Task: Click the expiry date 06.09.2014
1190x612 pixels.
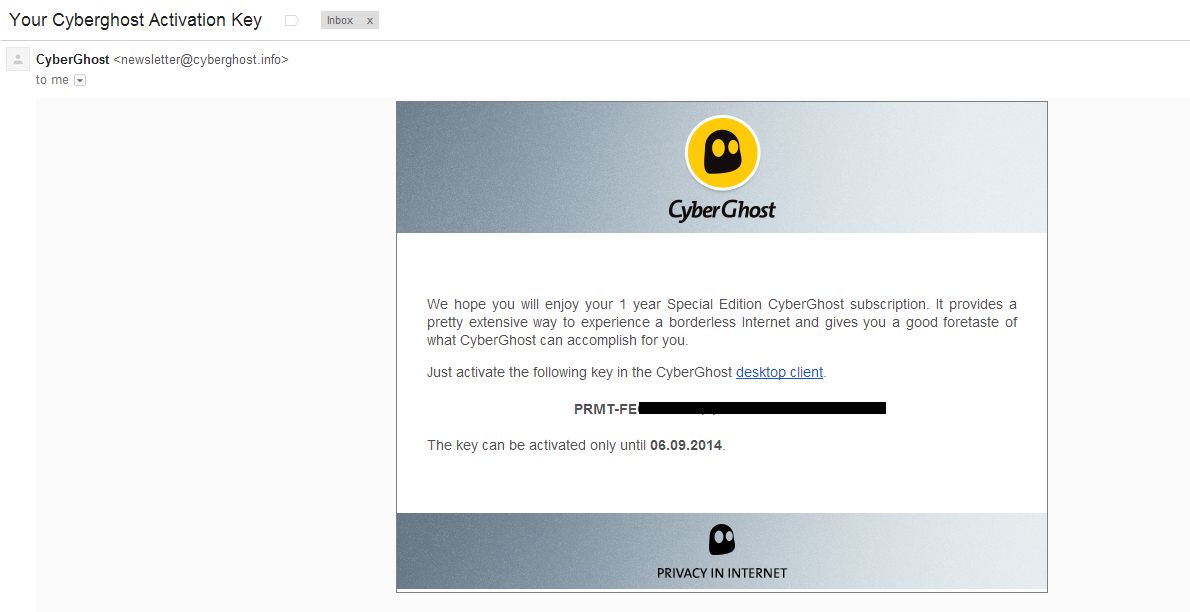Action: 685,445
